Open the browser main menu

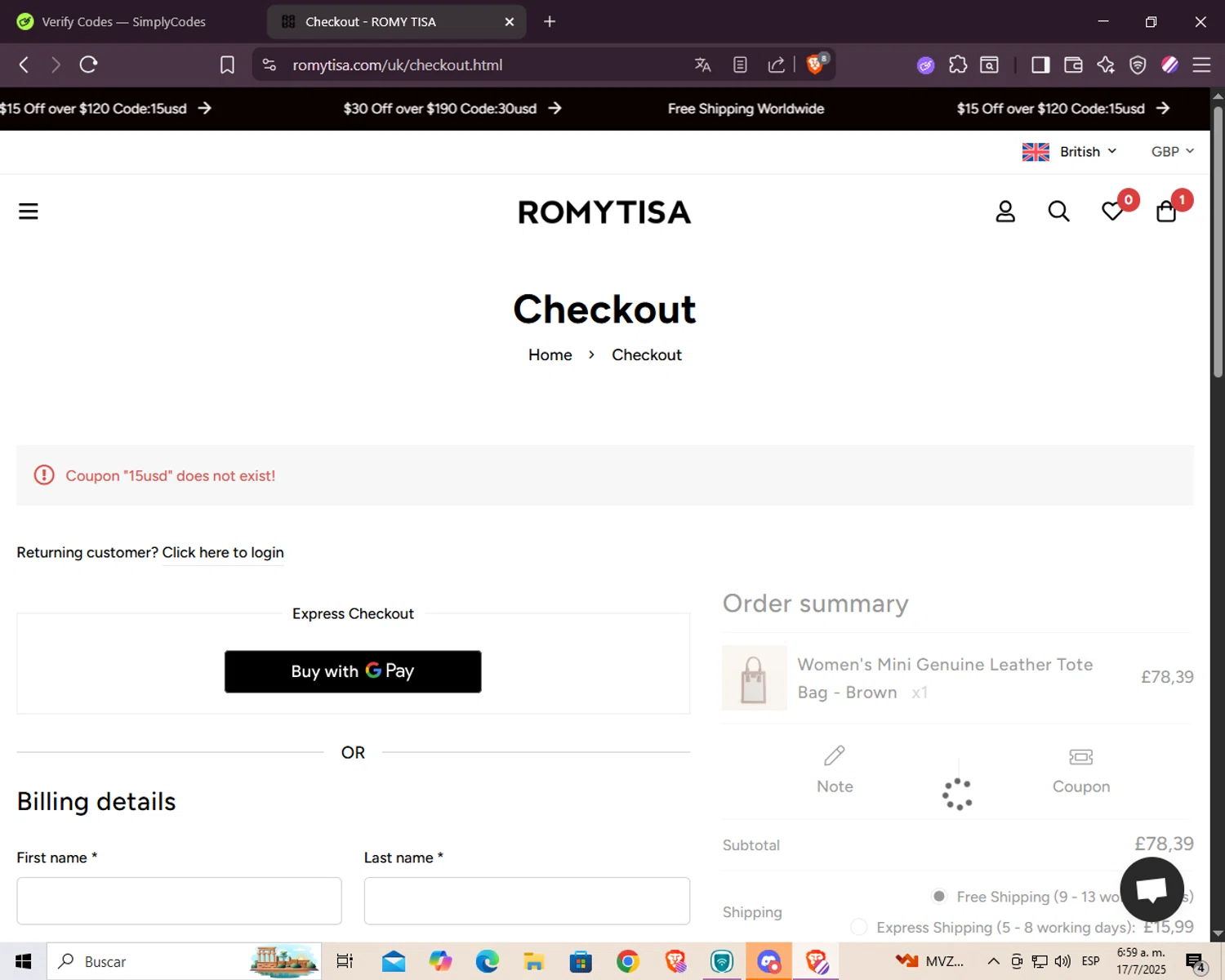(1201, 65)
